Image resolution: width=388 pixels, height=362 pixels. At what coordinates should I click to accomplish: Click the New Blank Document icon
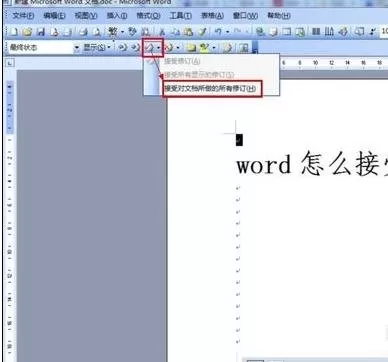tap(14, 32)
